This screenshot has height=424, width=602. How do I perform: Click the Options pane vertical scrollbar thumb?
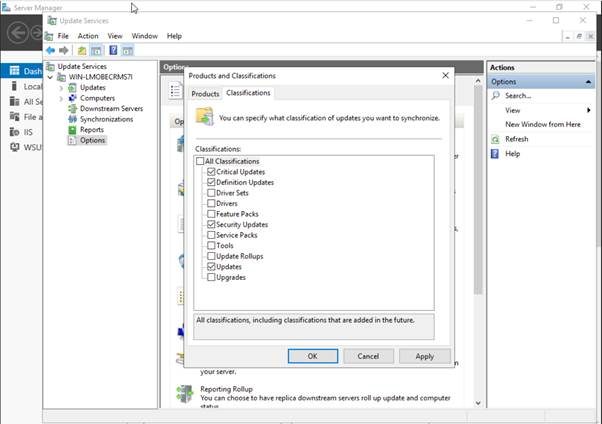click(x=478, y=190)
